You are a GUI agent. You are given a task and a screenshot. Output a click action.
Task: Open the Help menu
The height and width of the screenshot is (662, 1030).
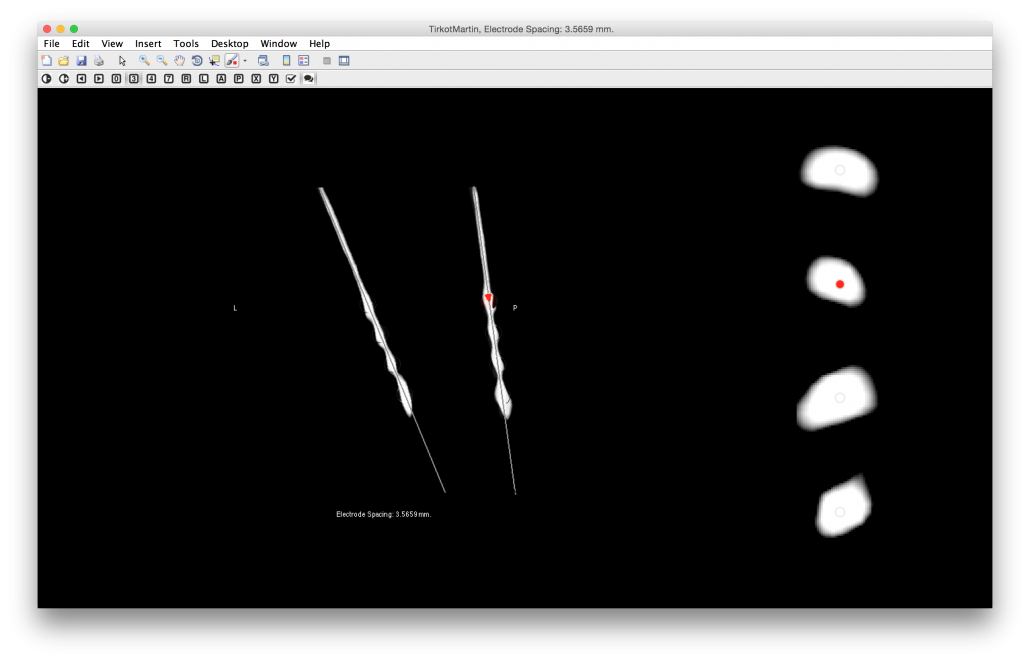(x=319, y=43)
